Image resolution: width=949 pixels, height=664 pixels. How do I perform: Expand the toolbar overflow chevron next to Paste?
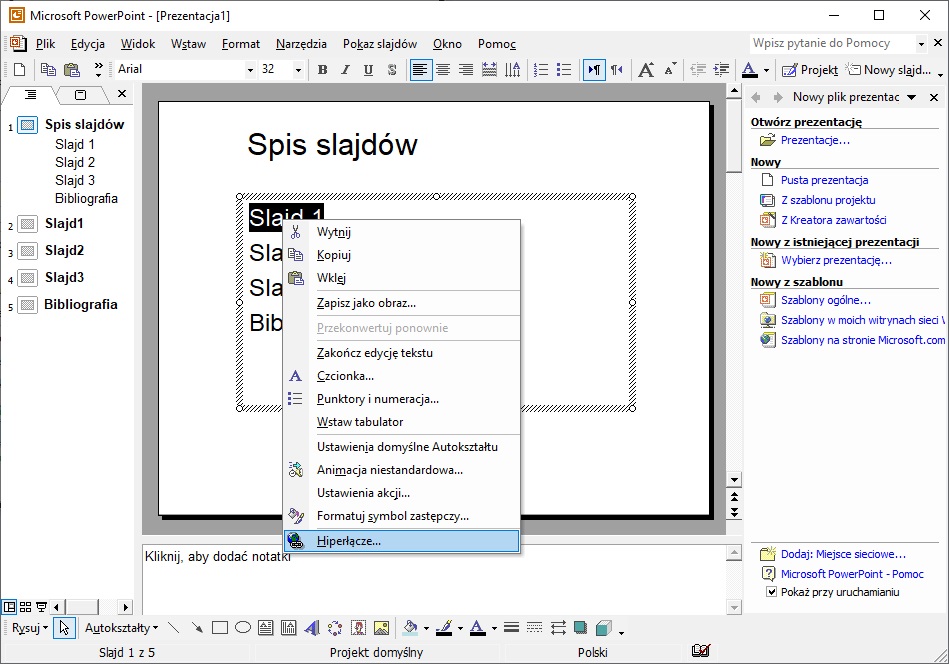(98, 70)
